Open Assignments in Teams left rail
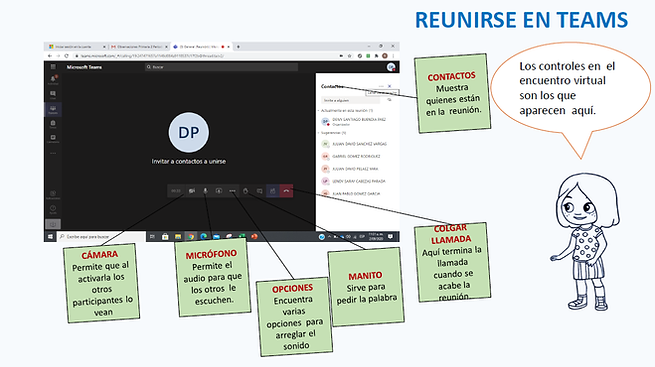655x367 pixels. [53, 124]
